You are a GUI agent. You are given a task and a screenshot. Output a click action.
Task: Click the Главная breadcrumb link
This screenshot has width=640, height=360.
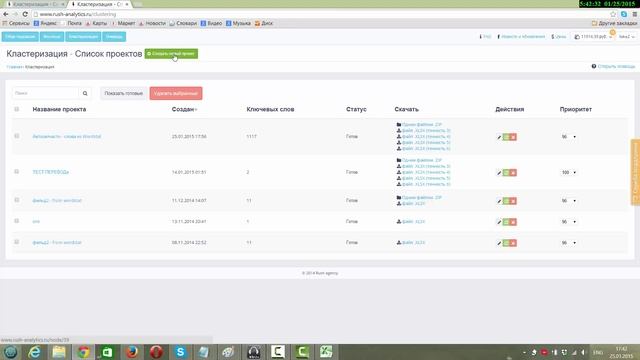tap(14, 67)
